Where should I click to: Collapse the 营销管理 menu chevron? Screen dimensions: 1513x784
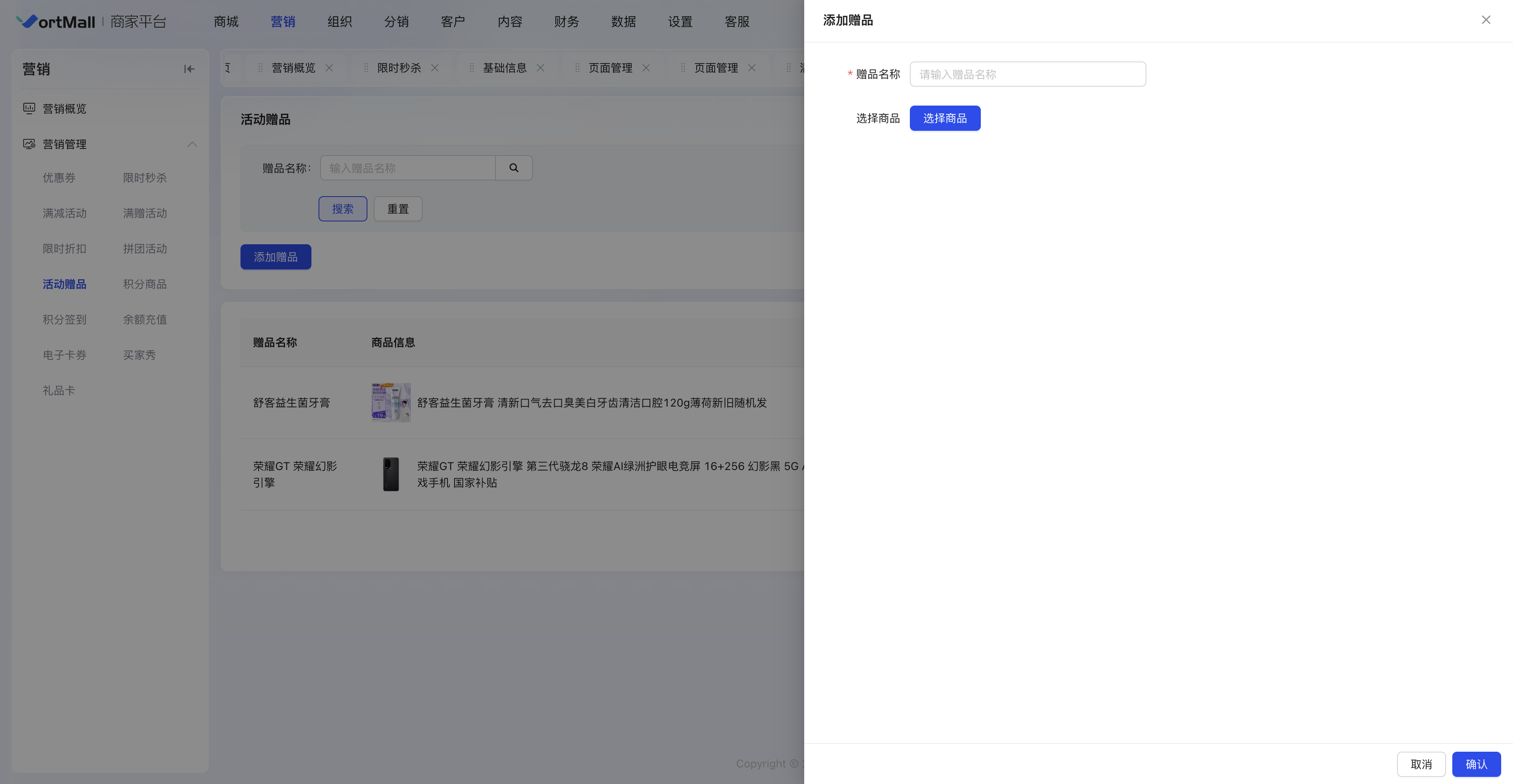tap(192, 144)
